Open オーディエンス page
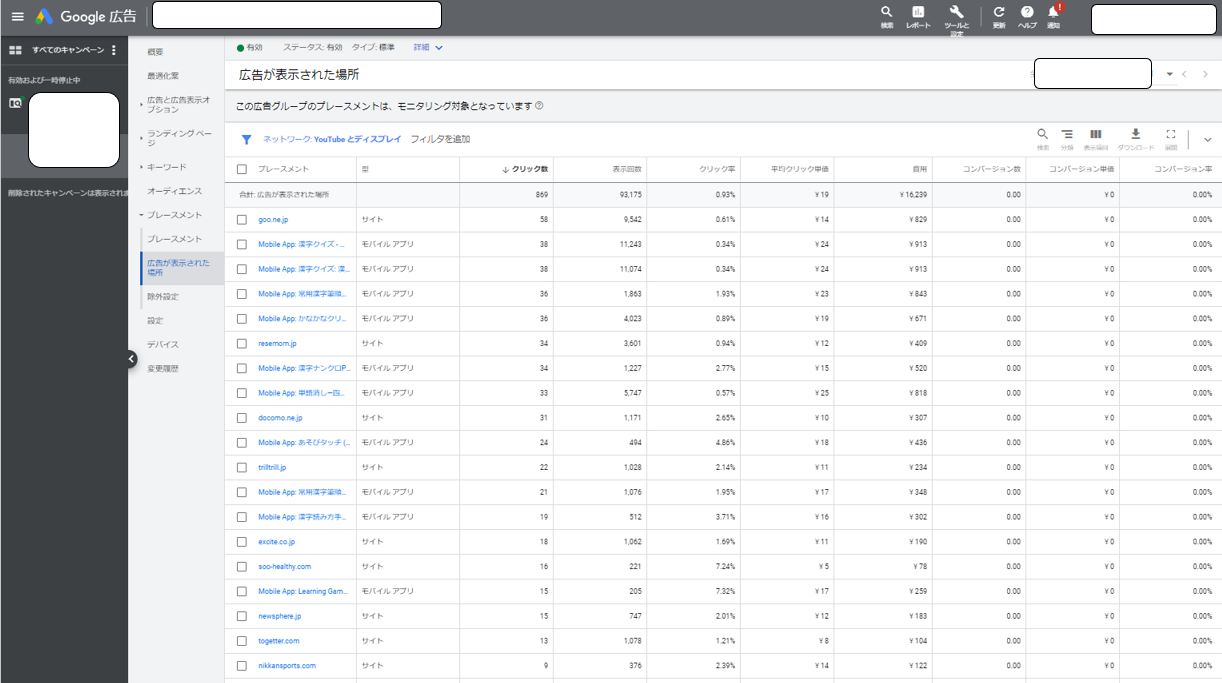The height and width of the screenshot is (683, 1222). click(x=174, y=191)
